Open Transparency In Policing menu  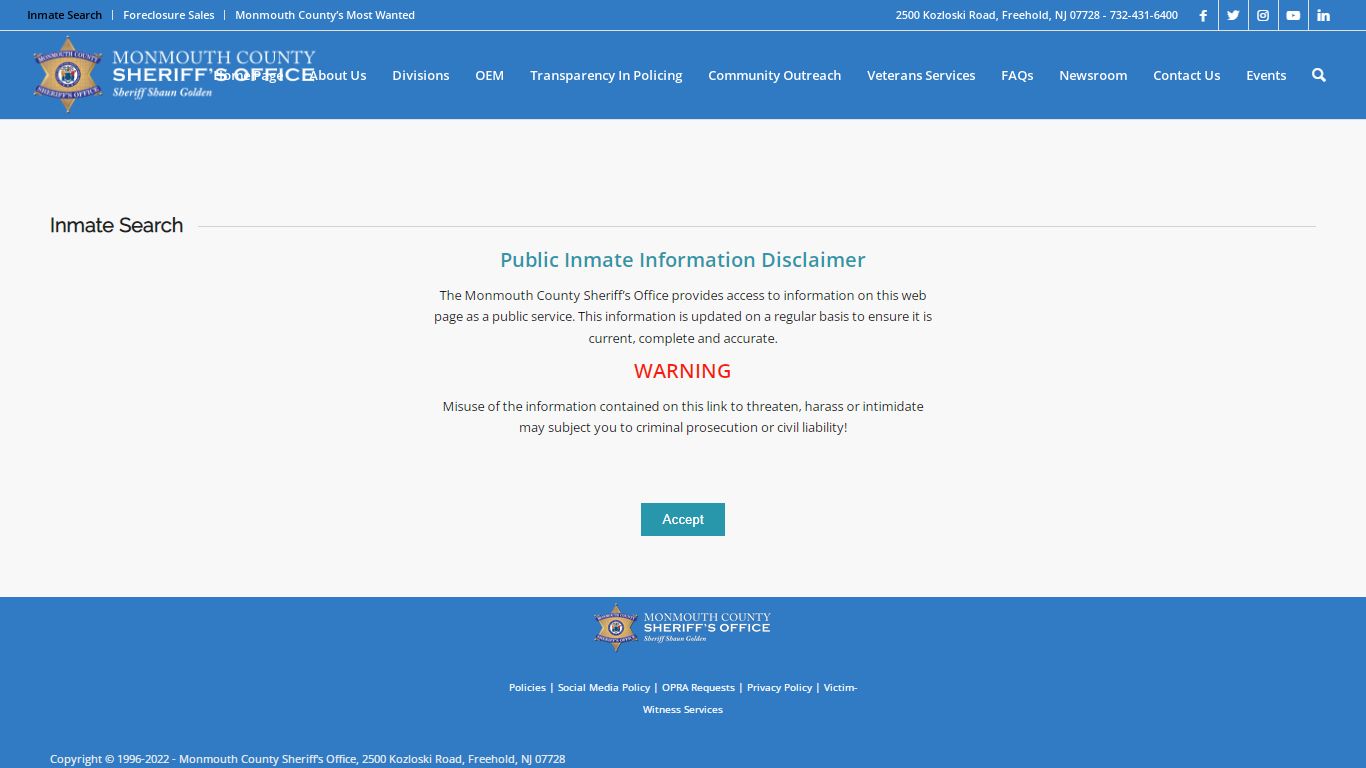coord(606,75)
